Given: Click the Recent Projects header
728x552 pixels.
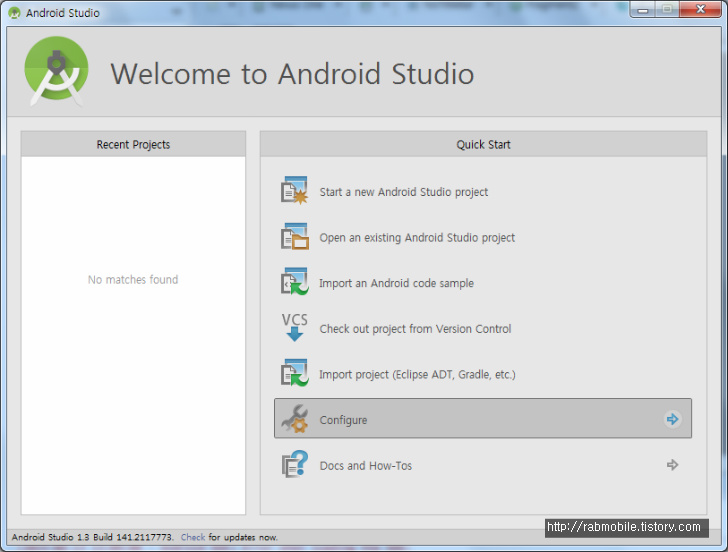Looking at the screenshot, I should point(133,144).
